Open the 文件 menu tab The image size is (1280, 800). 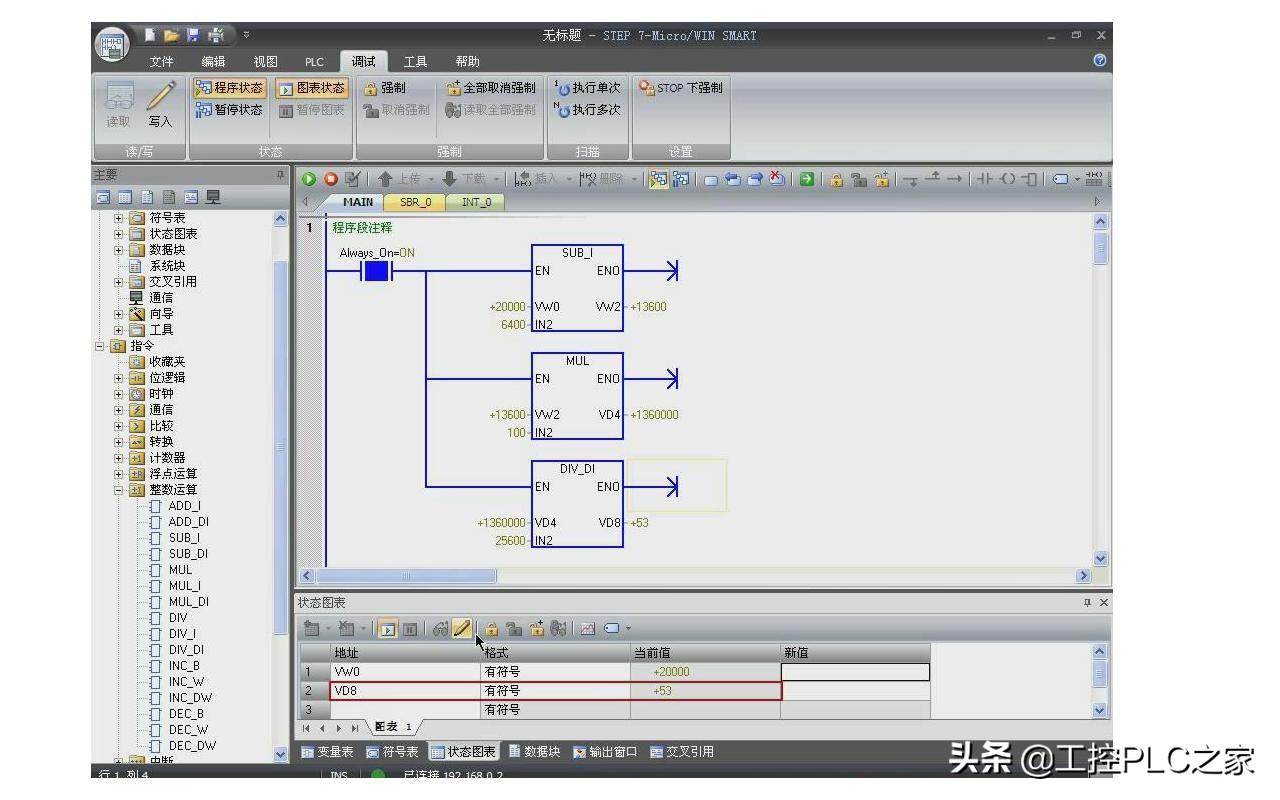[x=161, y=62]
